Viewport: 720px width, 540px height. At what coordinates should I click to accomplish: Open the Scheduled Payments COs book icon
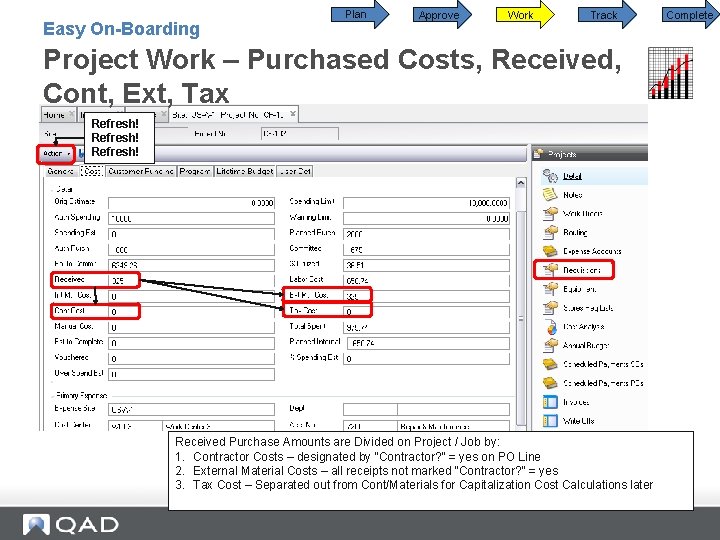click(550, 364)
